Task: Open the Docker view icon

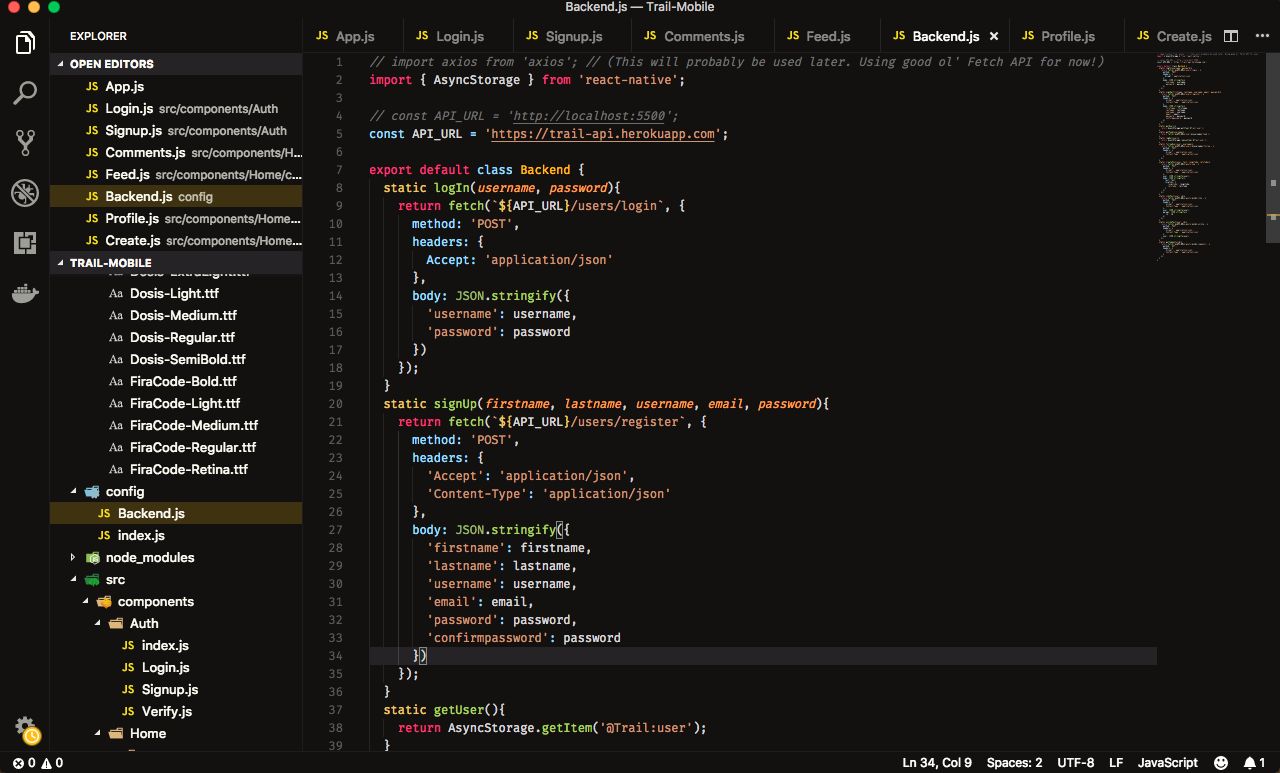Action: click(x=25, y=293)
